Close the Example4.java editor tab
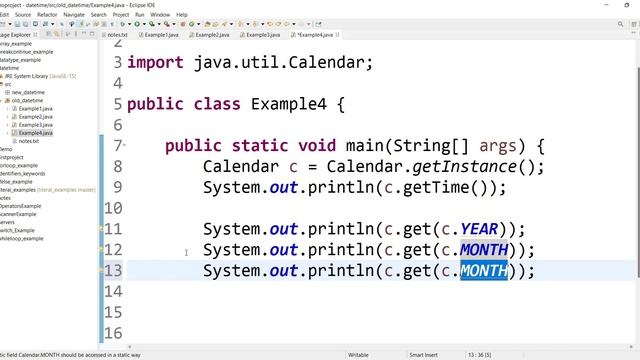 tap(337, 35)
